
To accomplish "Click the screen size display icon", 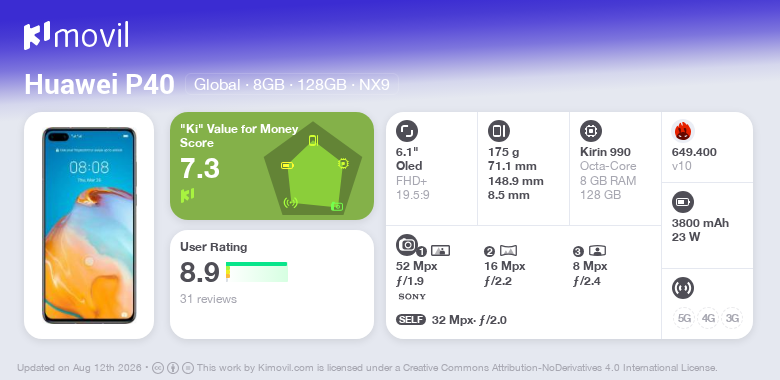I will (x=406, y=131).
